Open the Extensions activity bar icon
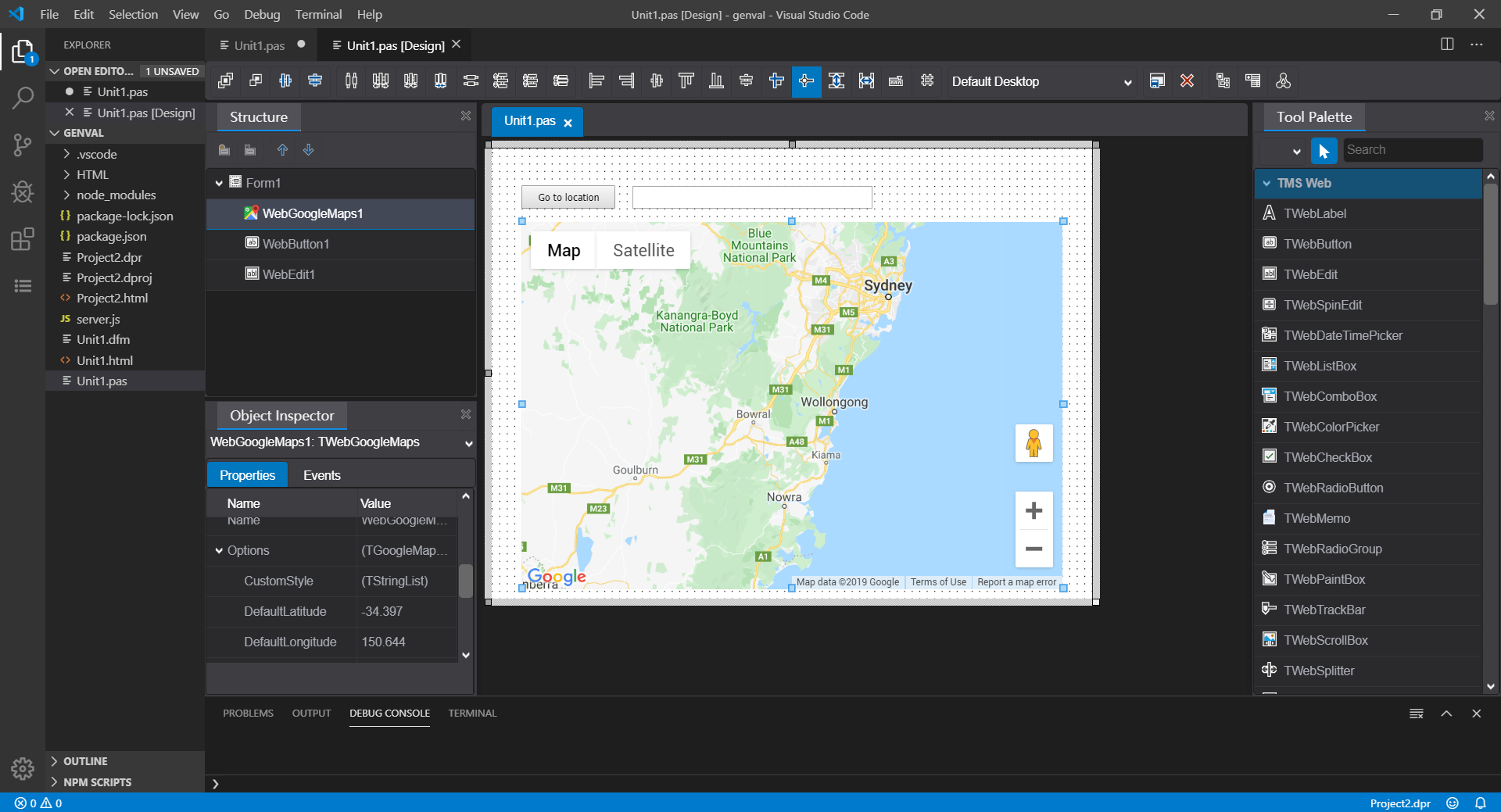This screenshot has width=1501, height=812. coord(23,238)
